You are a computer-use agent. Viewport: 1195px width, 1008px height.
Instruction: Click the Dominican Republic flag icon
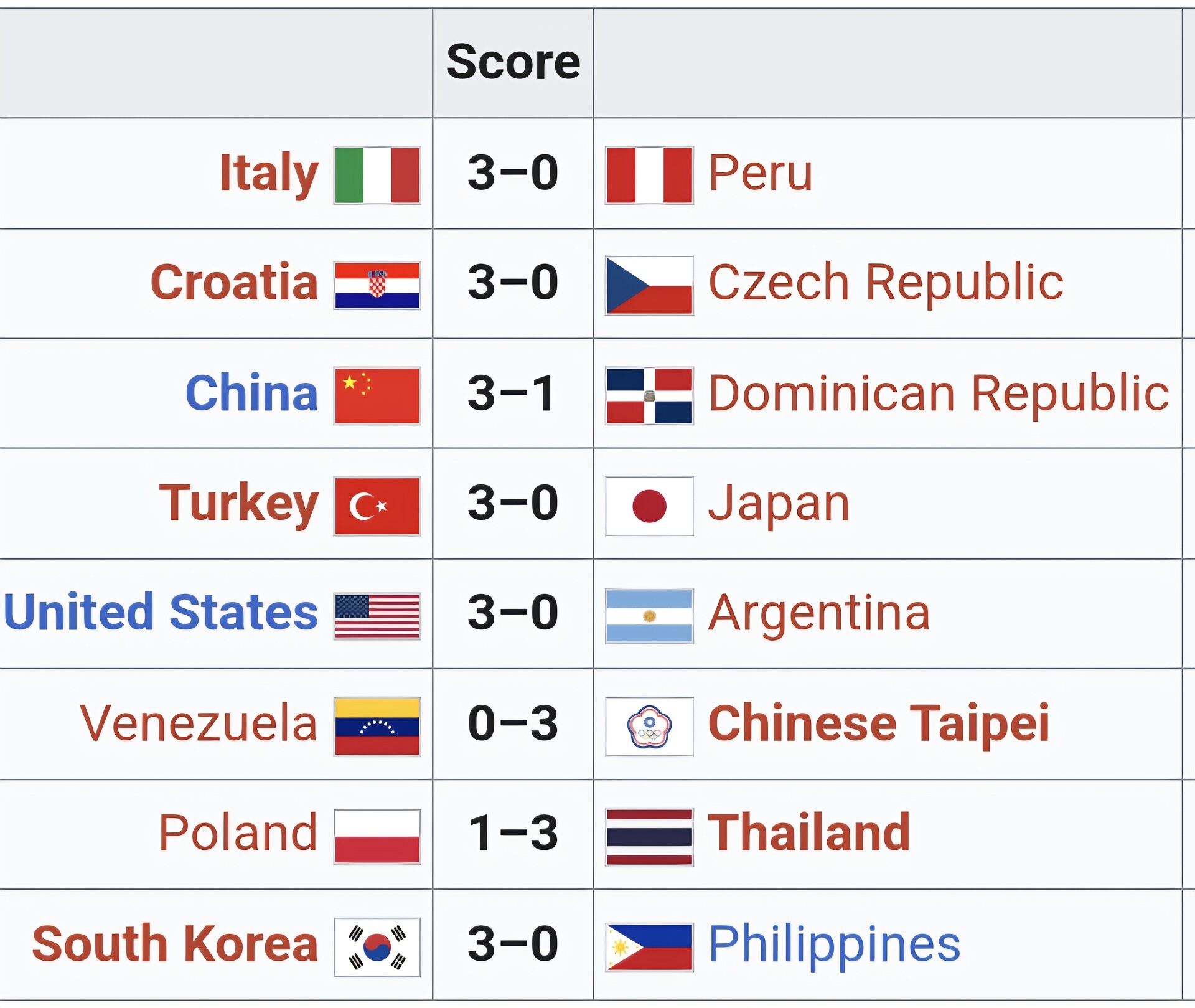click(x=649, y=396)
